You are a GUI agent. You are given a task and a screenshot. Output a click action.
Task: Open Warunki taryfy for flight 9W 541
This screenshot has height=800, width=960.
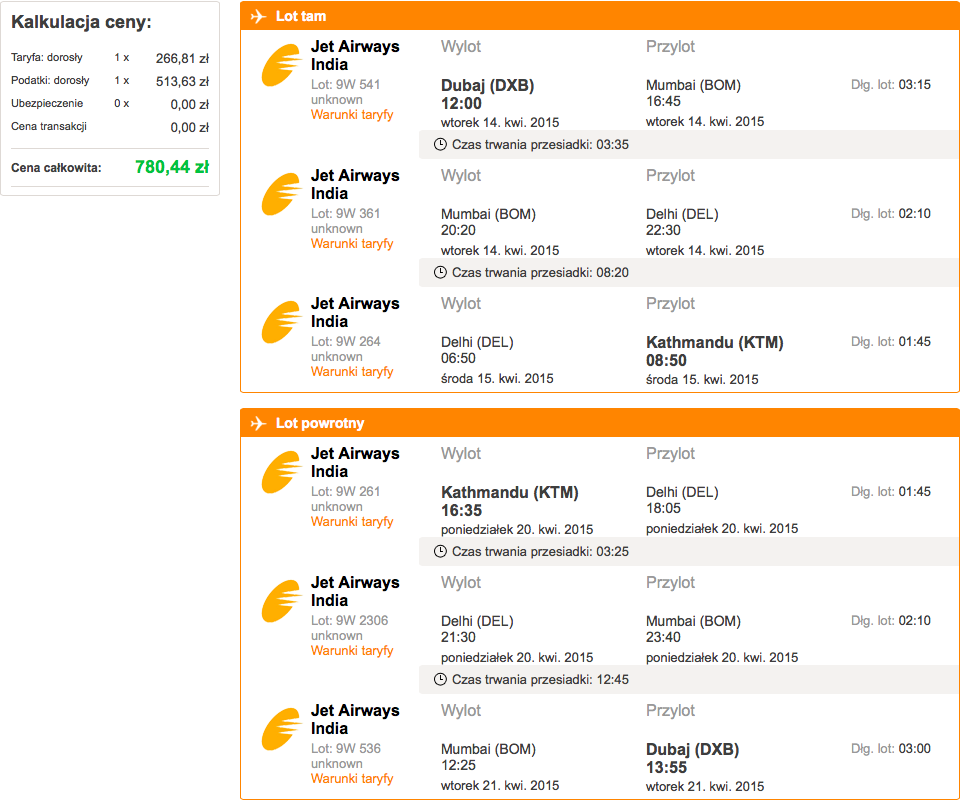(352, 115)
